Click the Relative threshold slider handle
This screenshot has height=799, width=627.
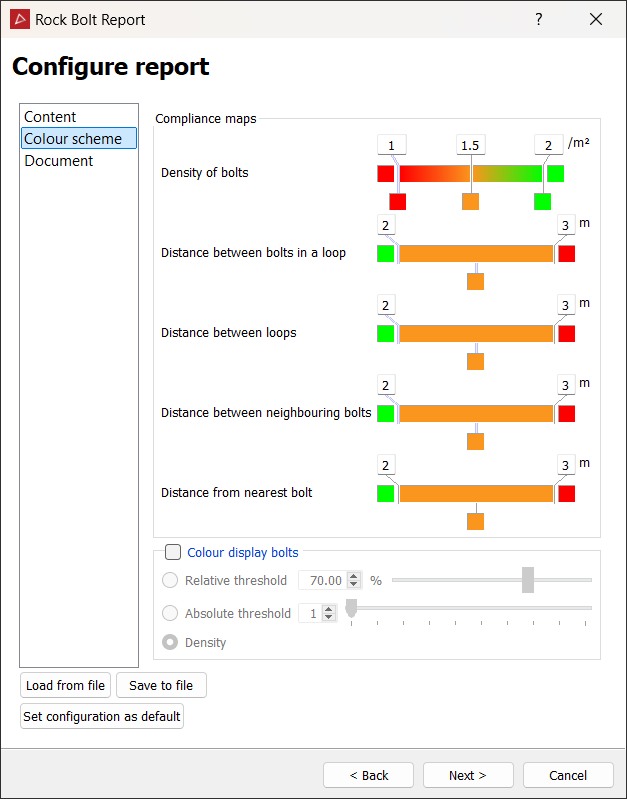(528, 580)
